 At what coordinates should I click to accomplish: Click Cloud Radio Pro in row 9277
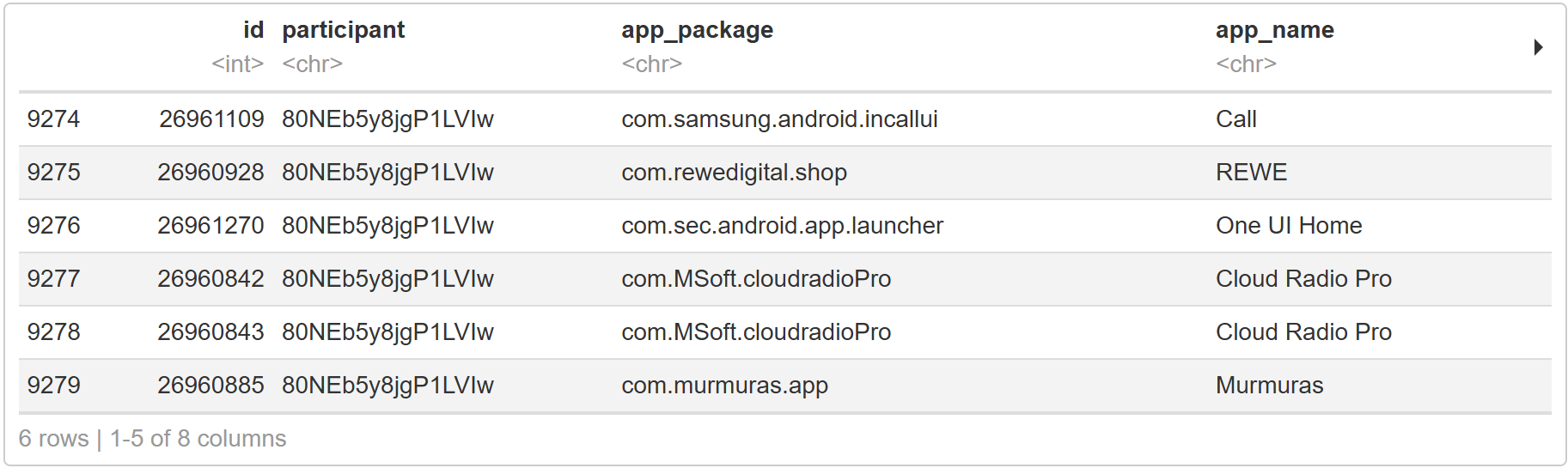tap(1303, 279)
